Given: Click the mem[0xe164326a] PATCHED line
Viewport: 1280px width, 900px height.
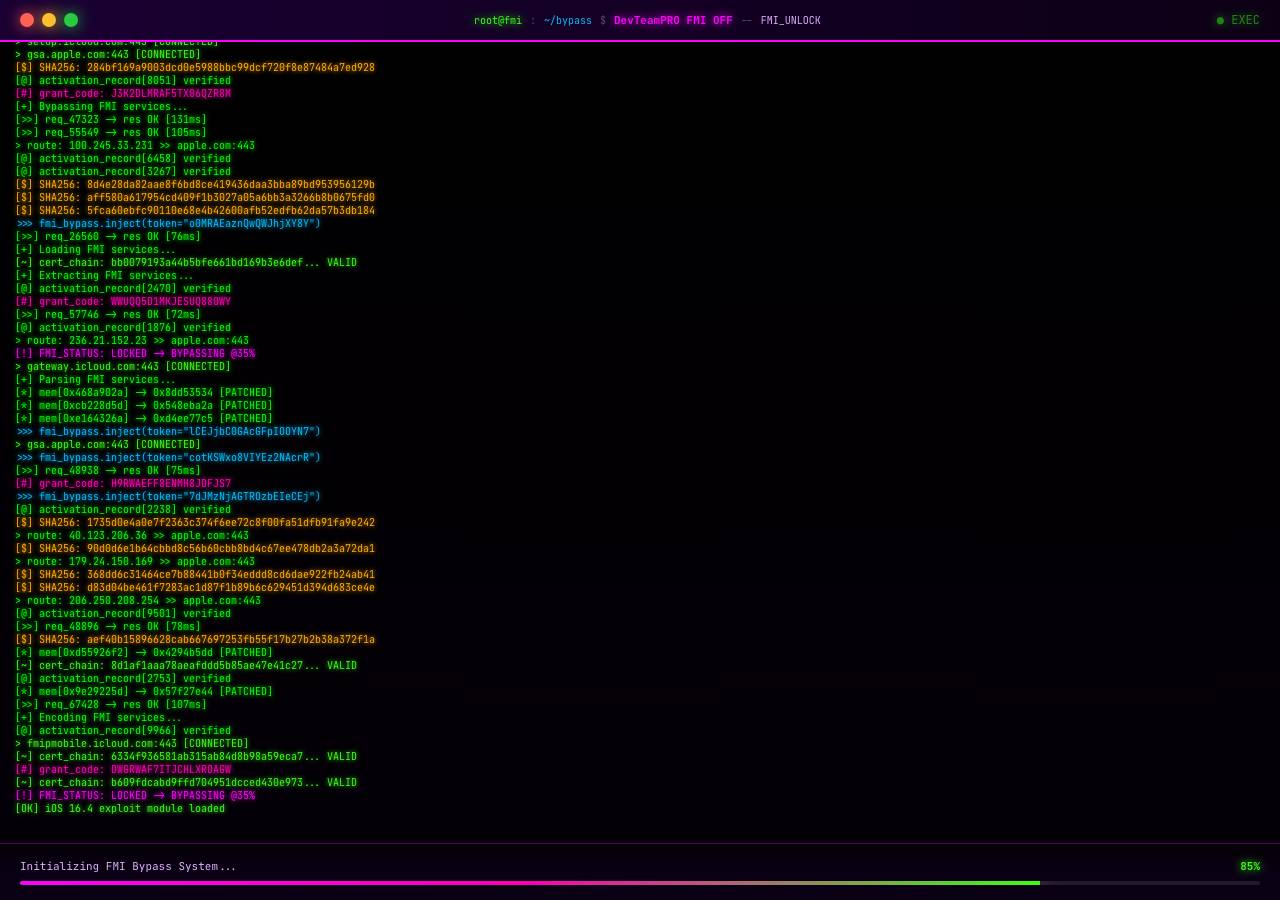Looking at the screenshot, I should click(144, 419).
